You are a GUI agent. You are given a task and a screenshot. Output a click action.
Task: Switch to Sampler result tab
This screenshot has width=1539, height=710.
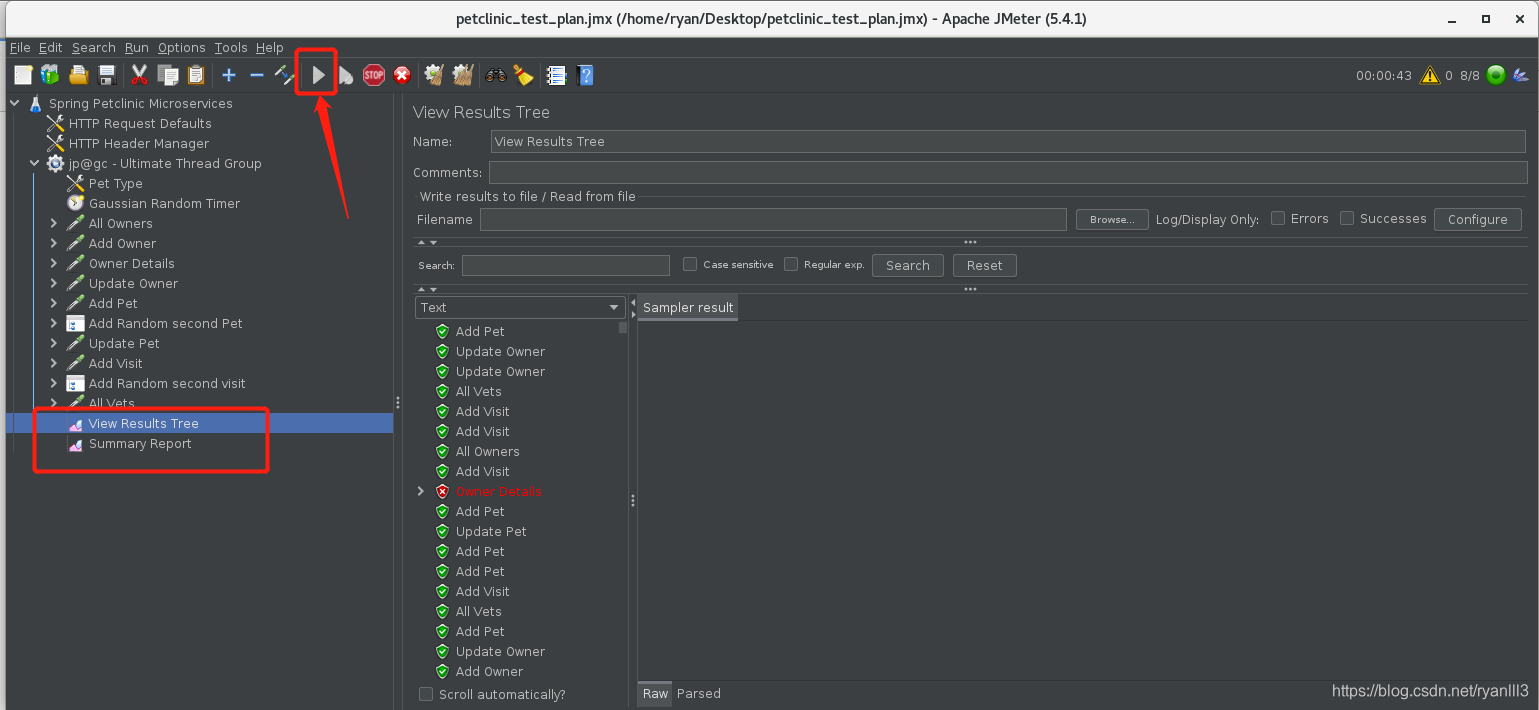(688, 307)
